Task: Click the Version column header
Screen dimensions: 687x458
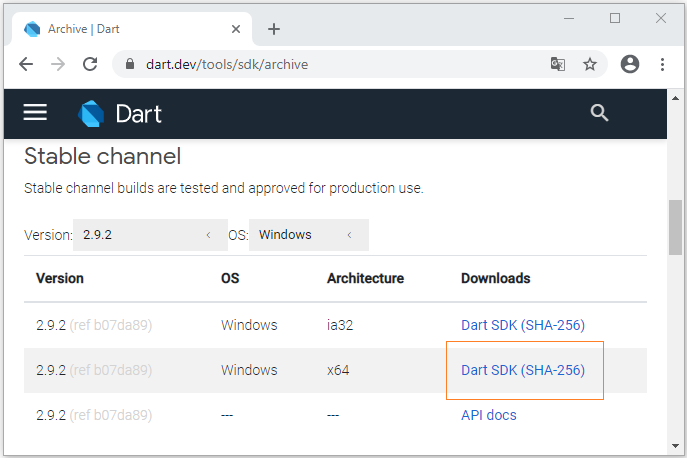Action: [60, 278]
